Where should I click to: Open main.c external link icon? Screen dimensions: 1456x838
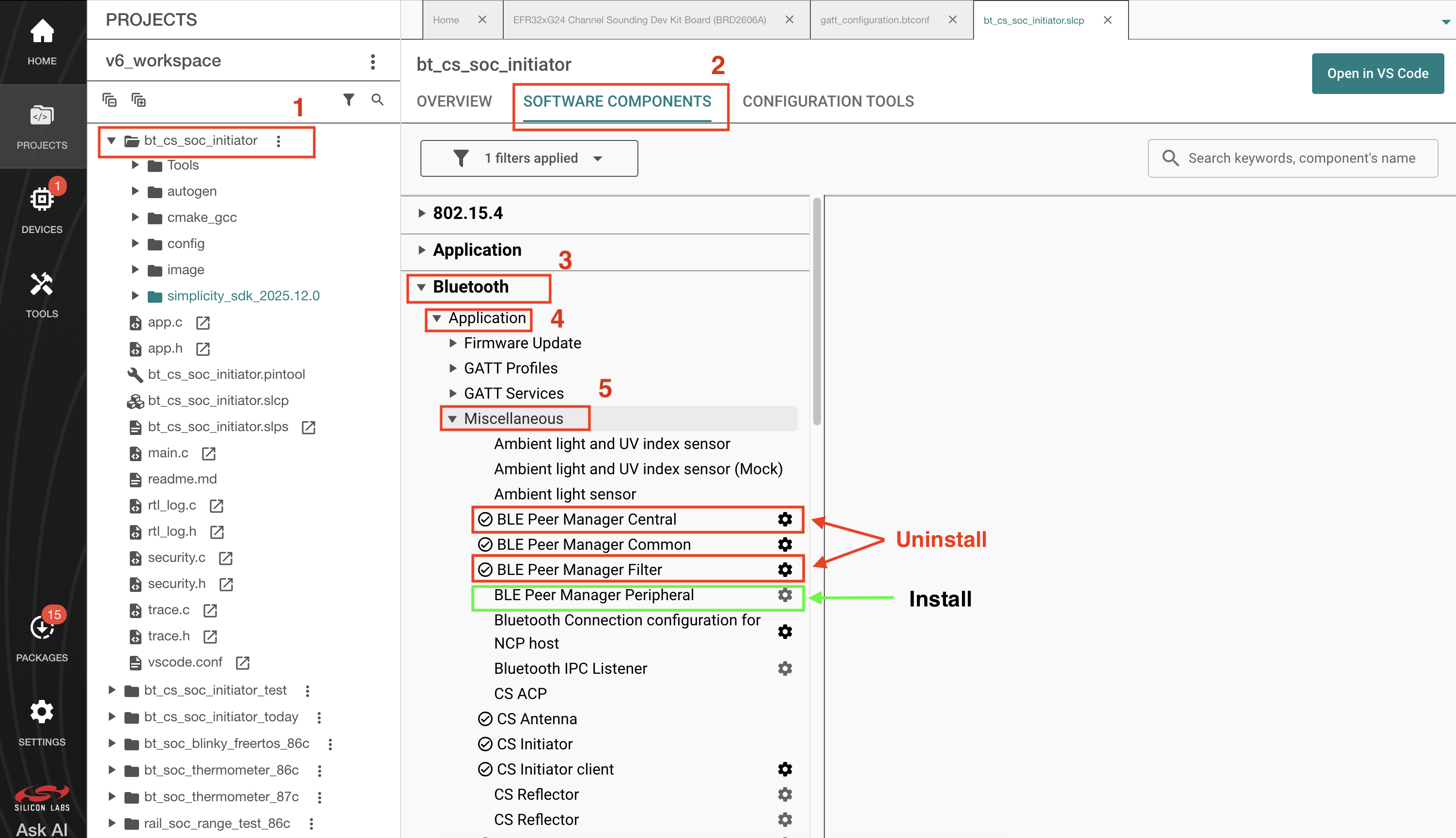[x=209, y=453]
